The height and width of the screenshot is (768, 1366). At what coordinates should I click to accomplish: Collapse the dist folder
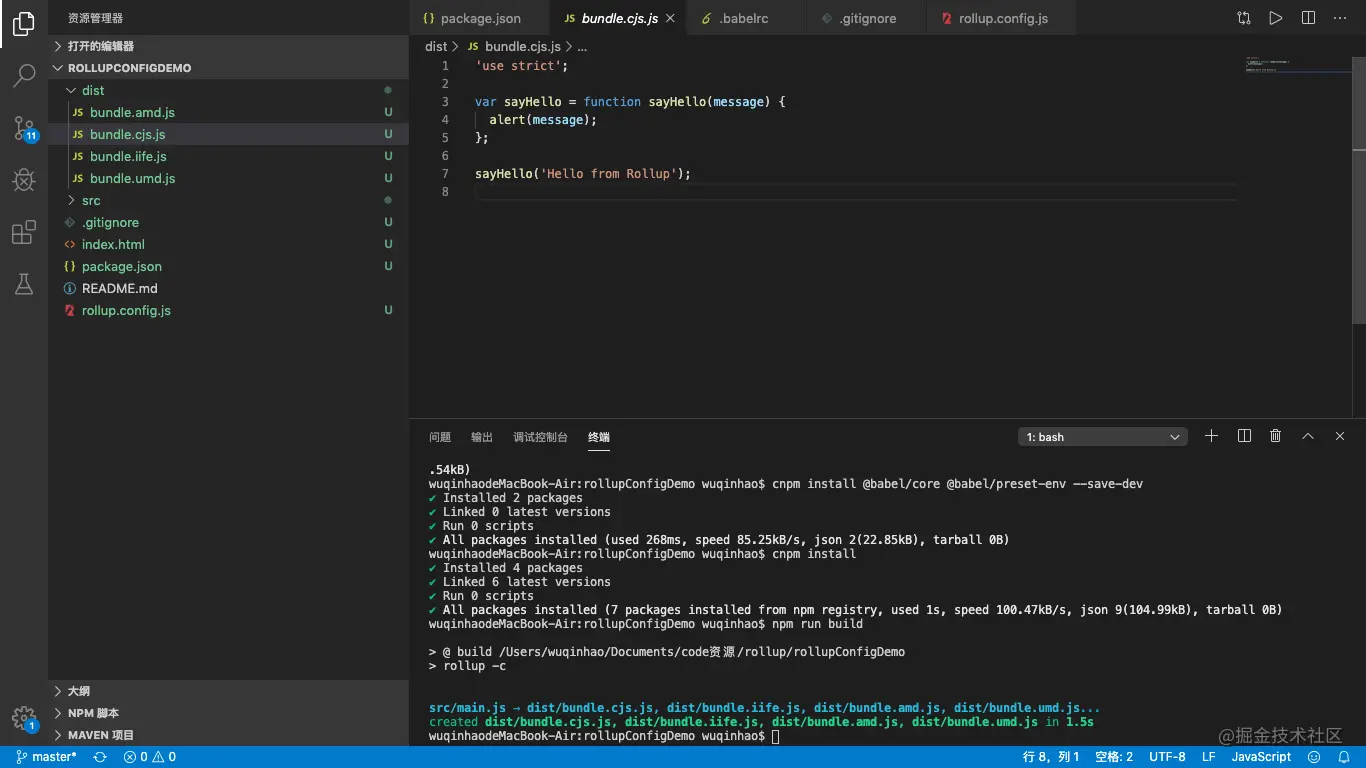[x=92, y=90]
